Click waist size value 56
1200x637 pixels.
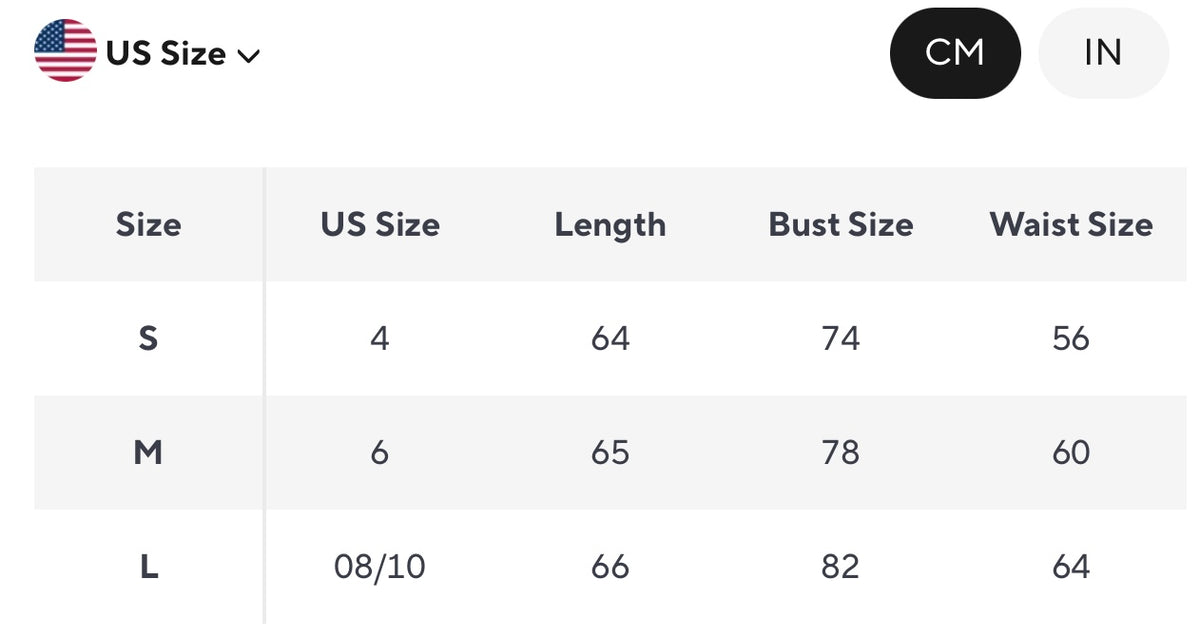(1070, 339)
